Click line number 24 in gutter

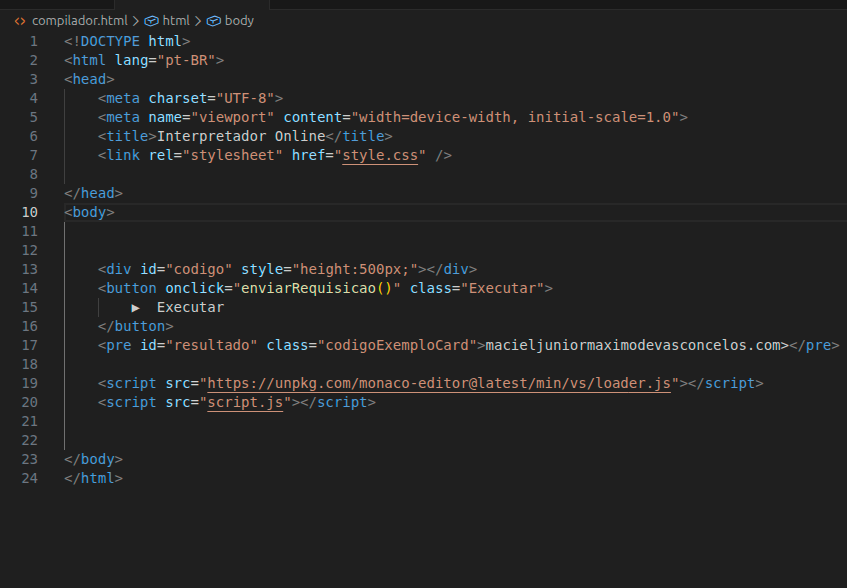coord(30,478)
